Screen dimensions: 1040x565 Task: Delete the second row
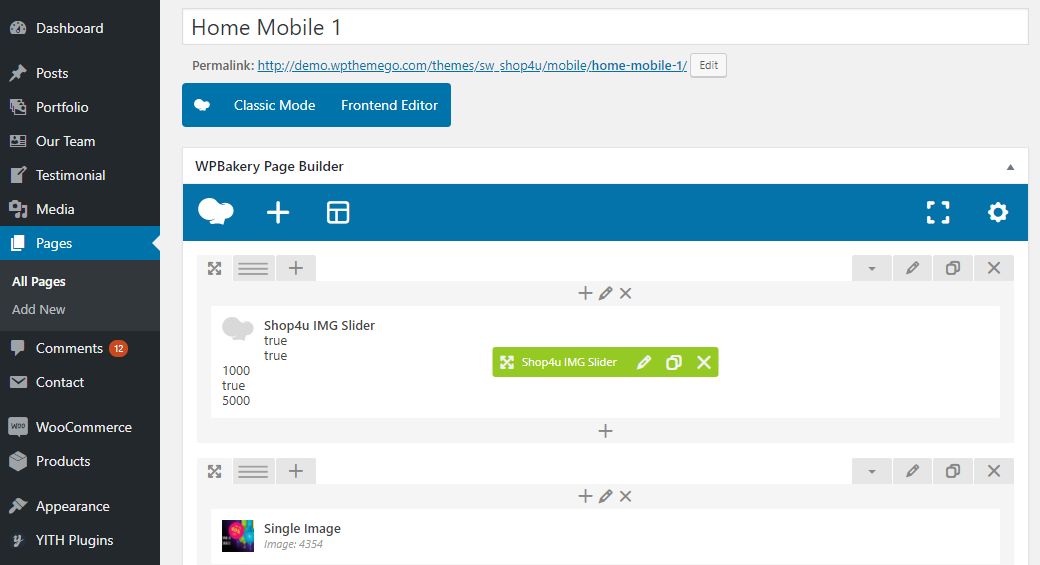994,471
